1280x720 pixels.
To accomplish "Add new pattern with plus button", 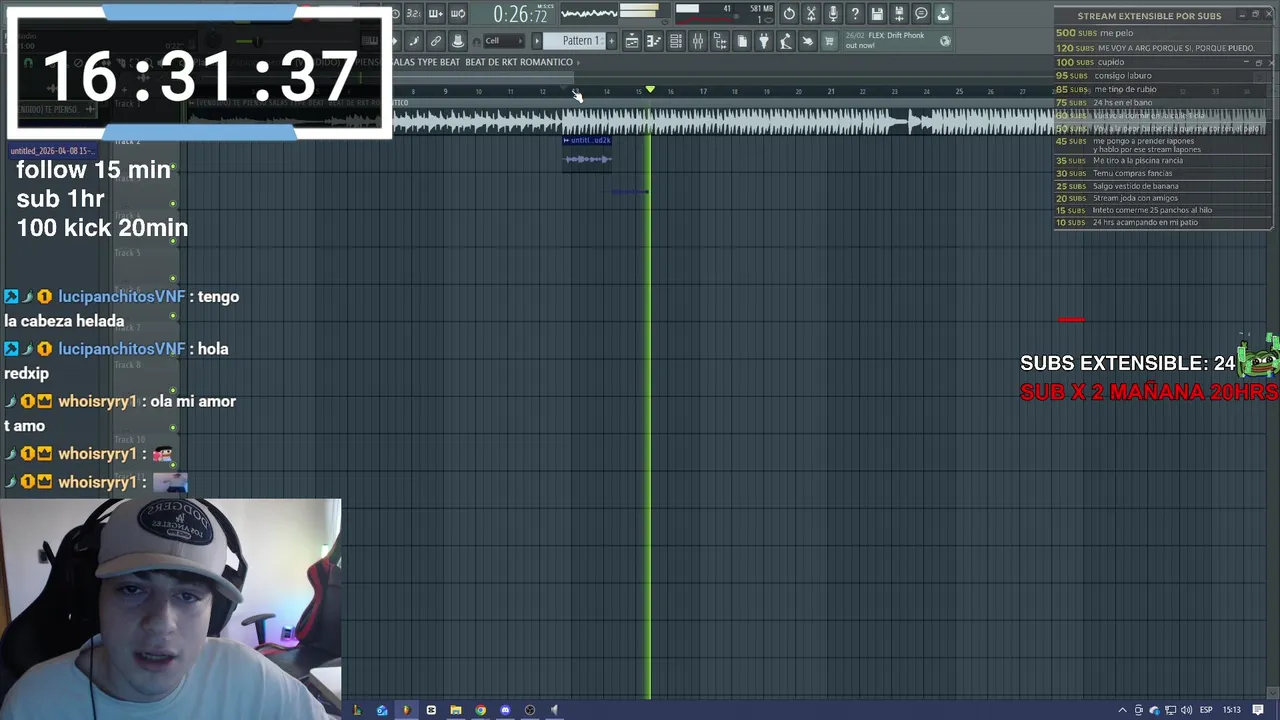I will (611, 41).
